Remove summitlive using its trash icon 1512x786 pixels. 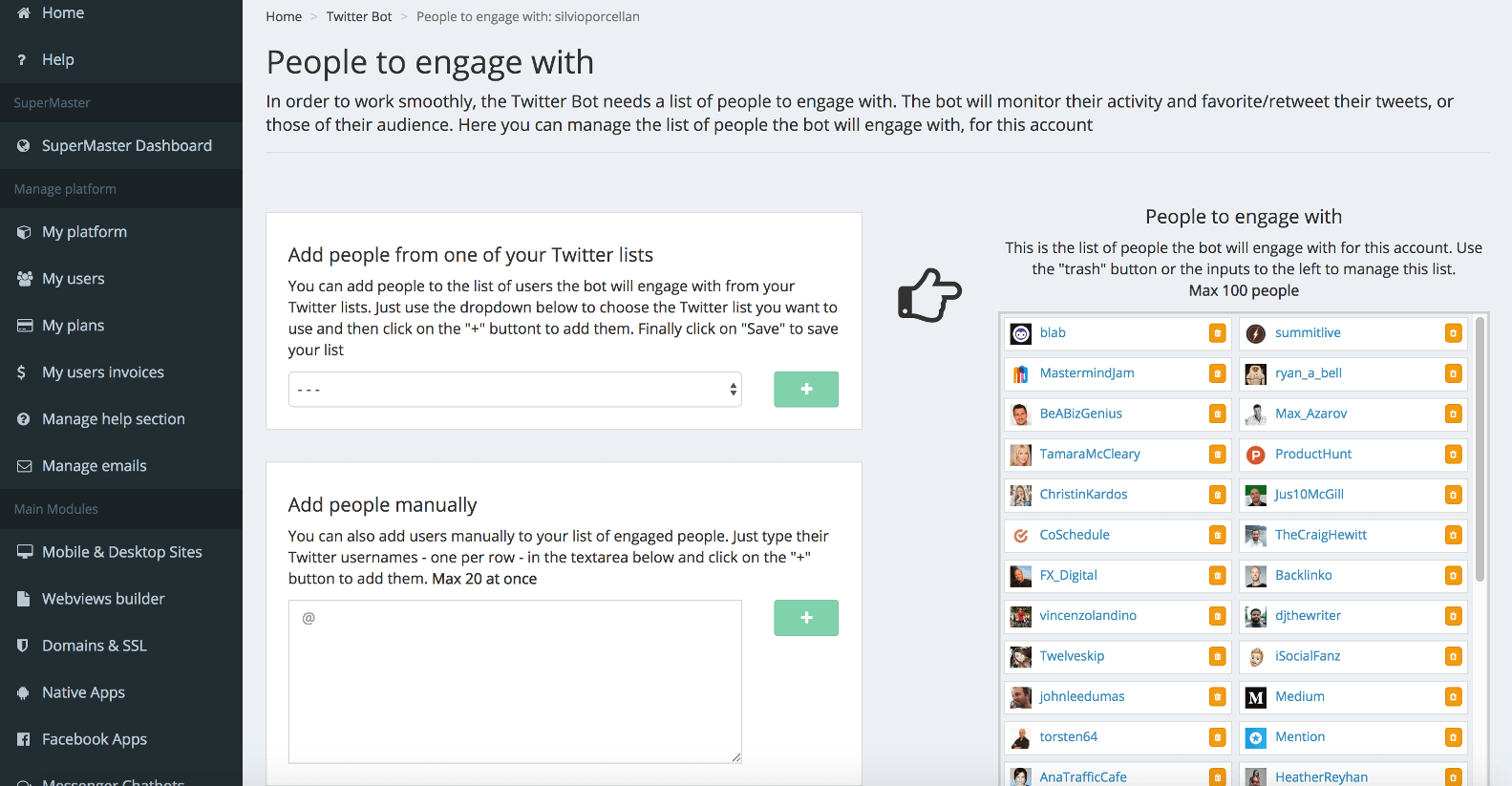pos(1453,333)
